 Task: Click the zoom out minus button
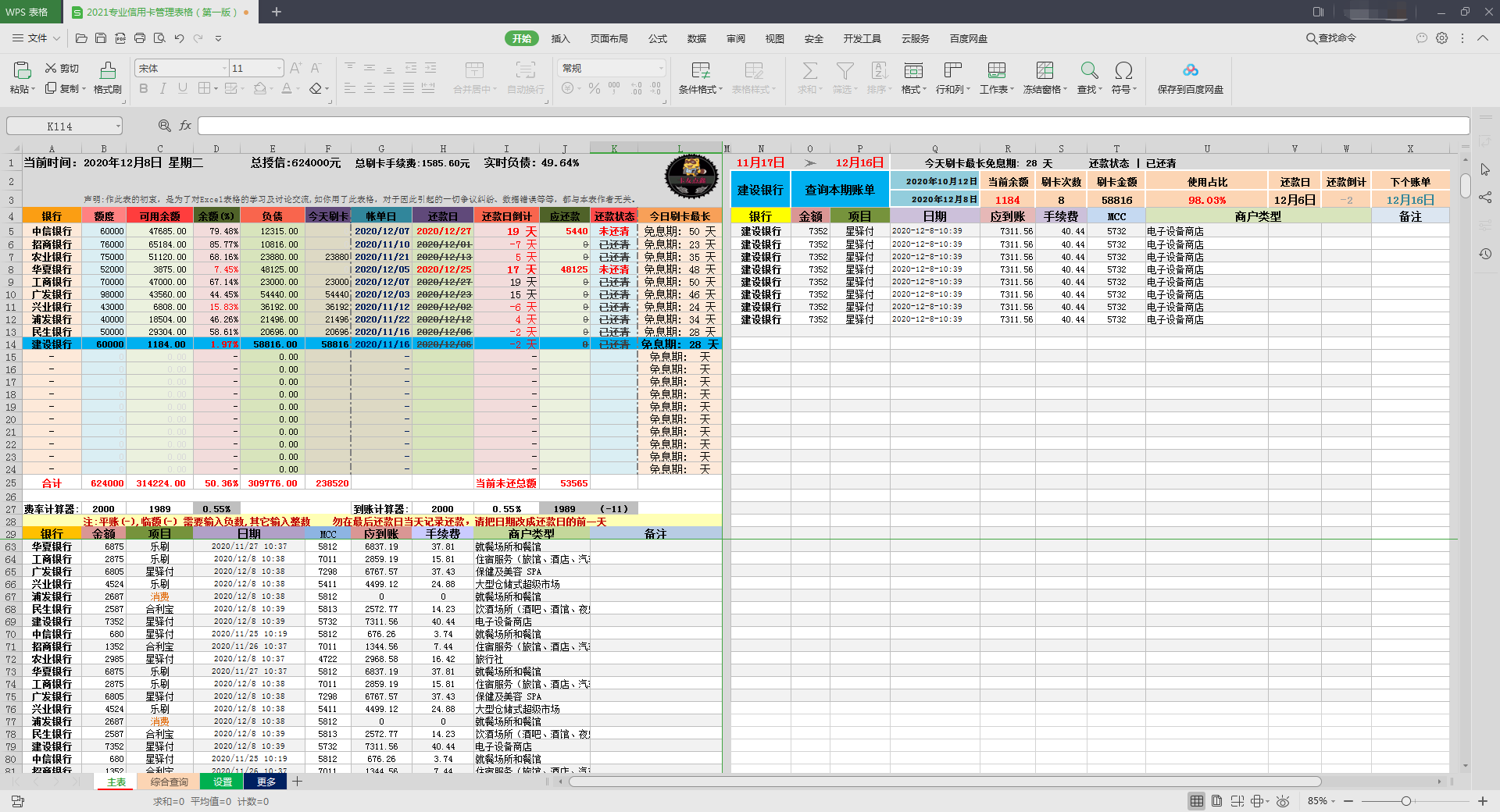pos(1348,801)
